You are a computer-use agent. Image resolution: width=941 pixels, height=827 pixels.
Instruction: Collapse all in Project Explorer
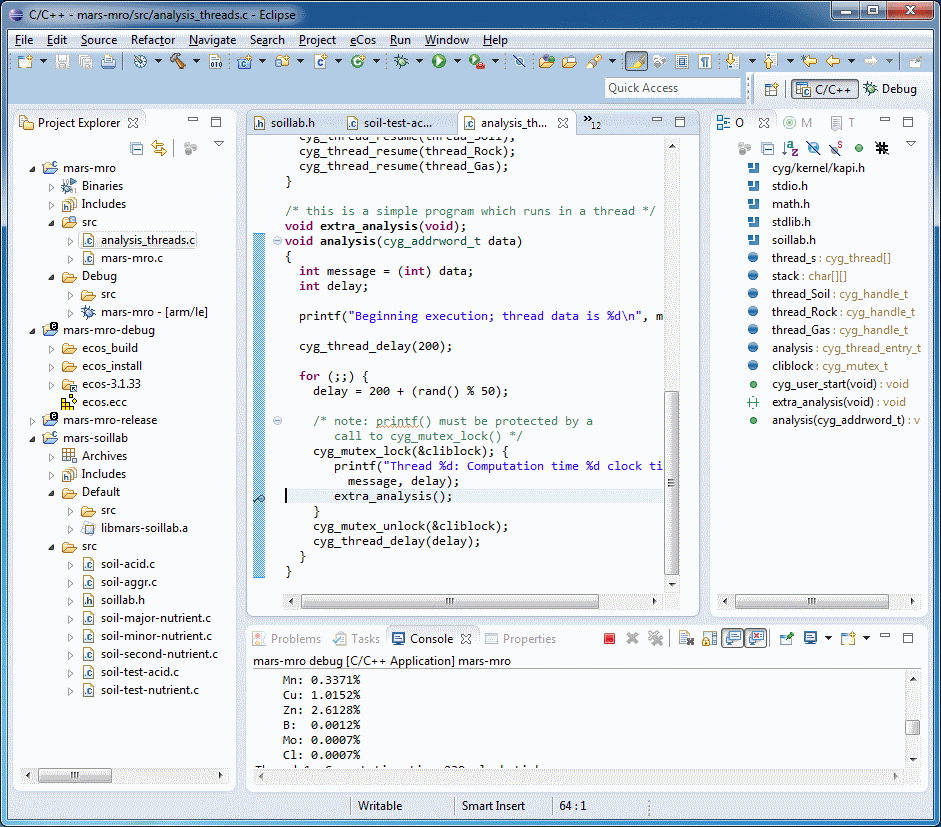[x=137, y=149]
